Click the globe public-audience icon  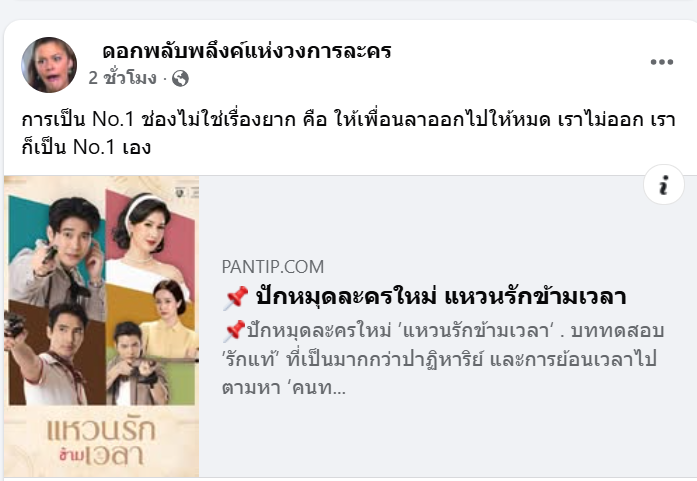click(180, 79)
